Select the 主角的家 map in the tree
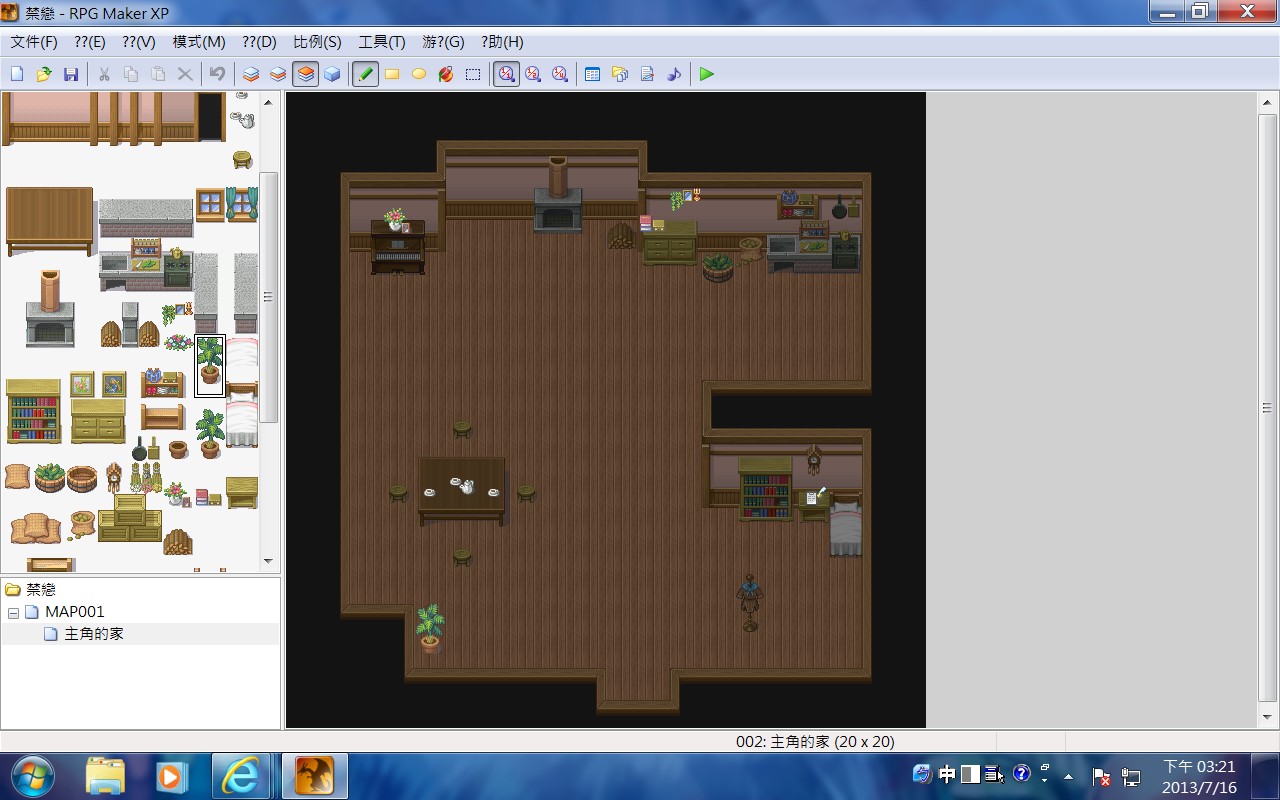 tap(94, 634)
